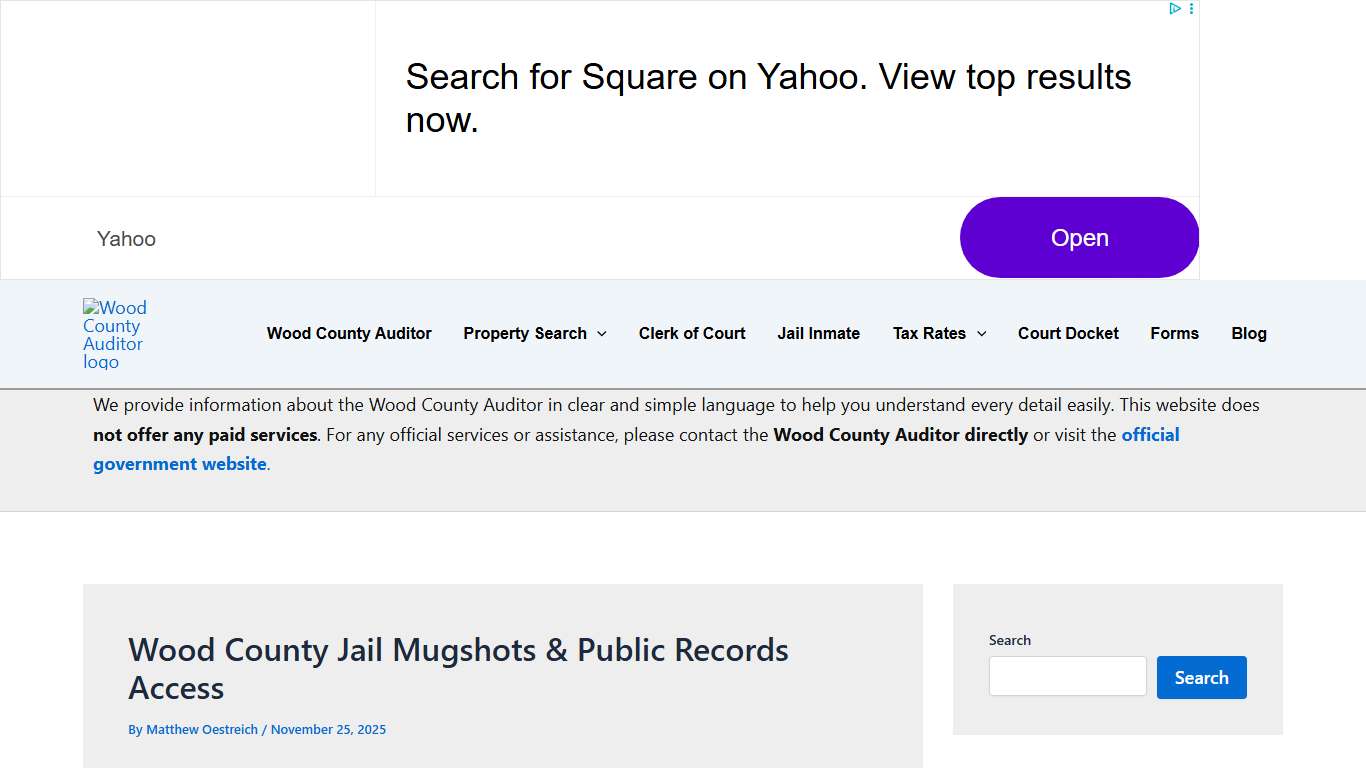Select Court Docket from the navigation
The image size is (1366, 768).
coord(1067,333)
